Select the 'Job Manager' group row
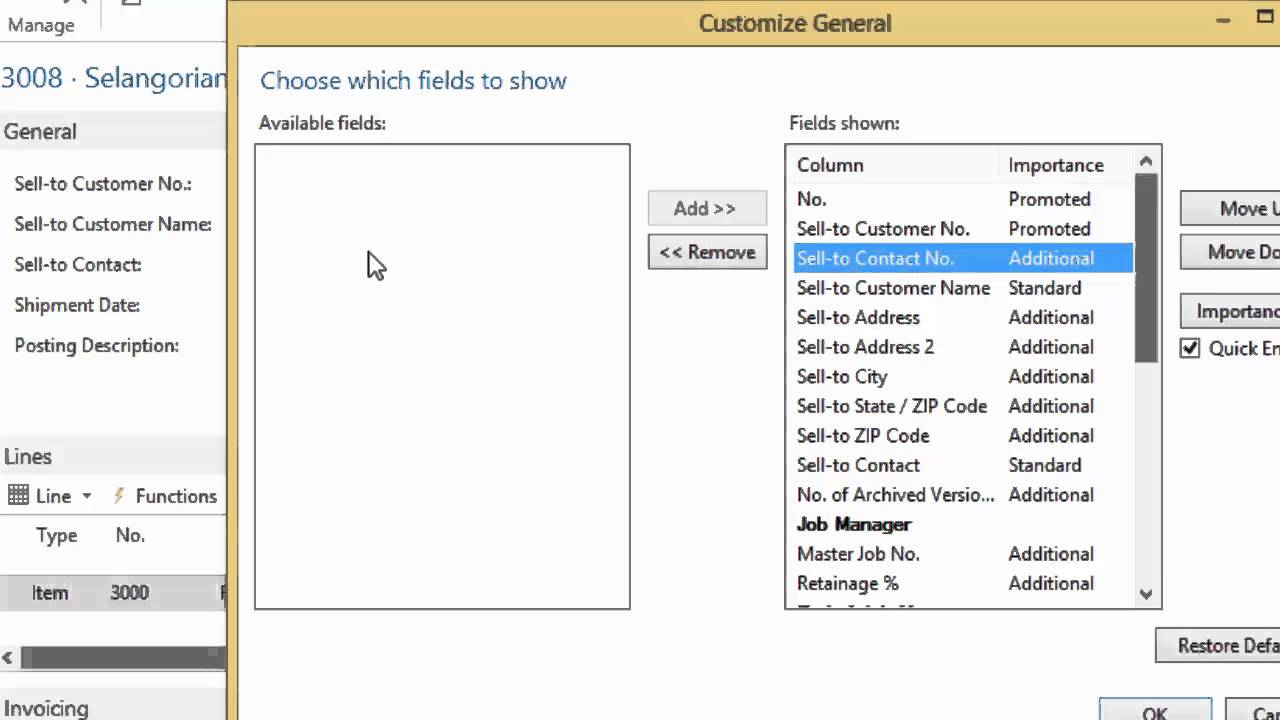Viewport: 1280px width, 720px height. tap(963, 524)
